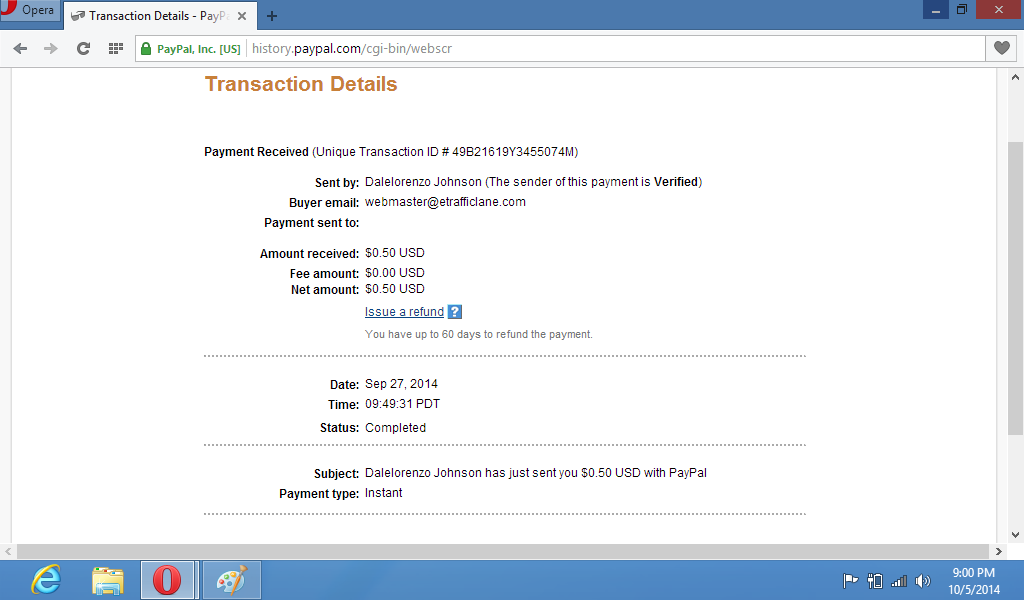Open the volume speaker tray icon
The width and height of the screenshot is (1024, 600).
[923, 580]
